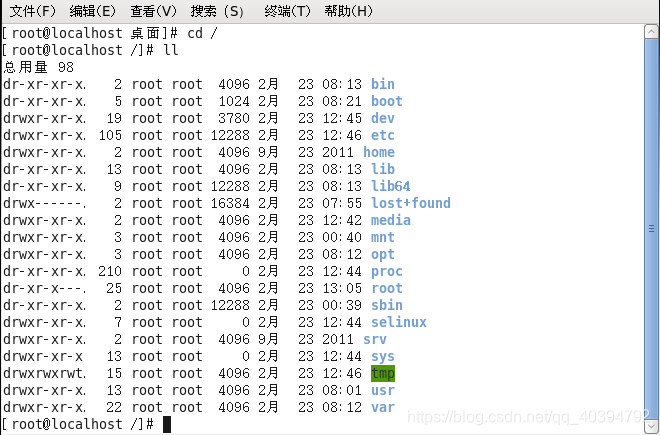Open the 文件(F) menu
The width and height of the screenshot is (660, 435).
click(32, 11)
